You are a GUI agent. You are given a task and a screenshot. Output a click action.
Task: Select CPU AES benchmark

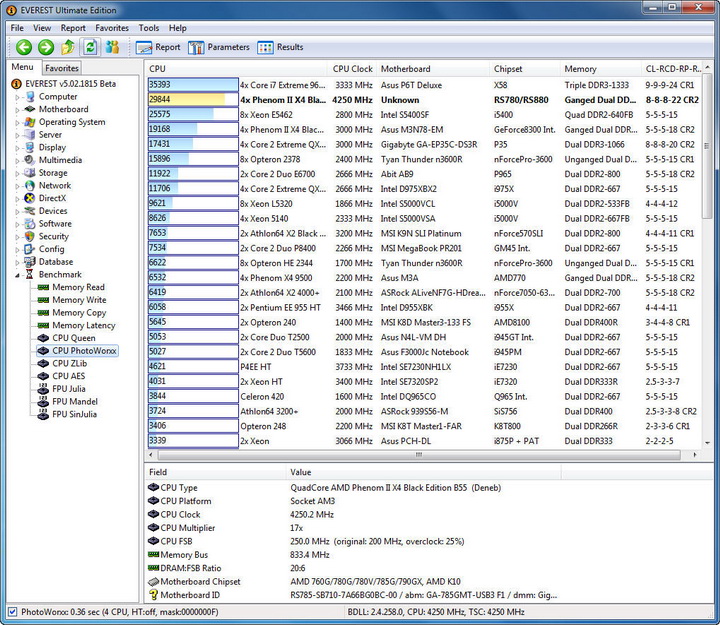68,376
